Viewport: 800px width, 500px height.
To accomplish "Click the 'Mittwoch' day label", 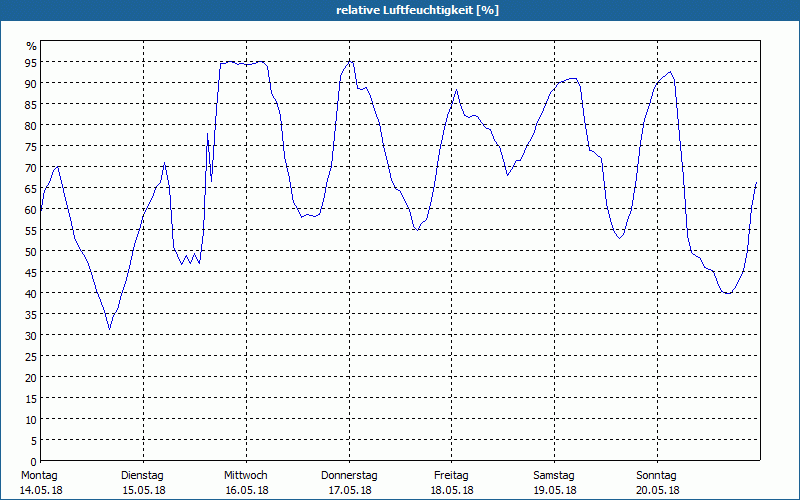I will click(246, 476).
